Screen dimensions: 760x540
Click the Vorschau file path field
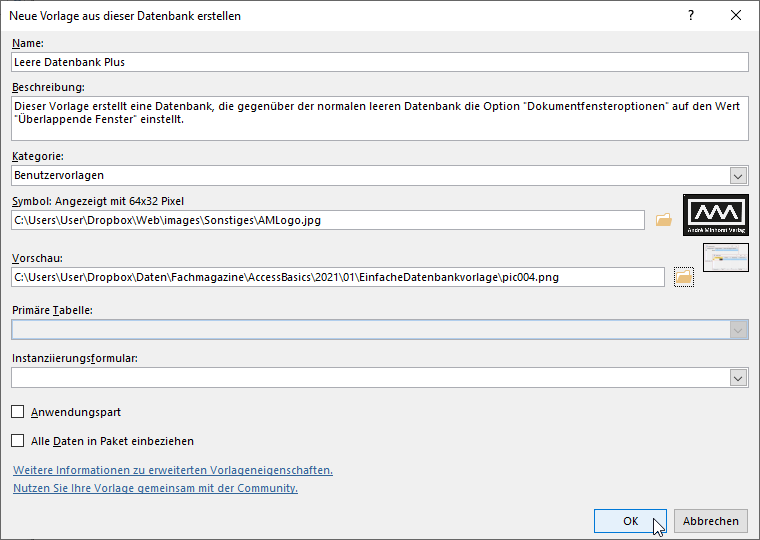(338, 277)
